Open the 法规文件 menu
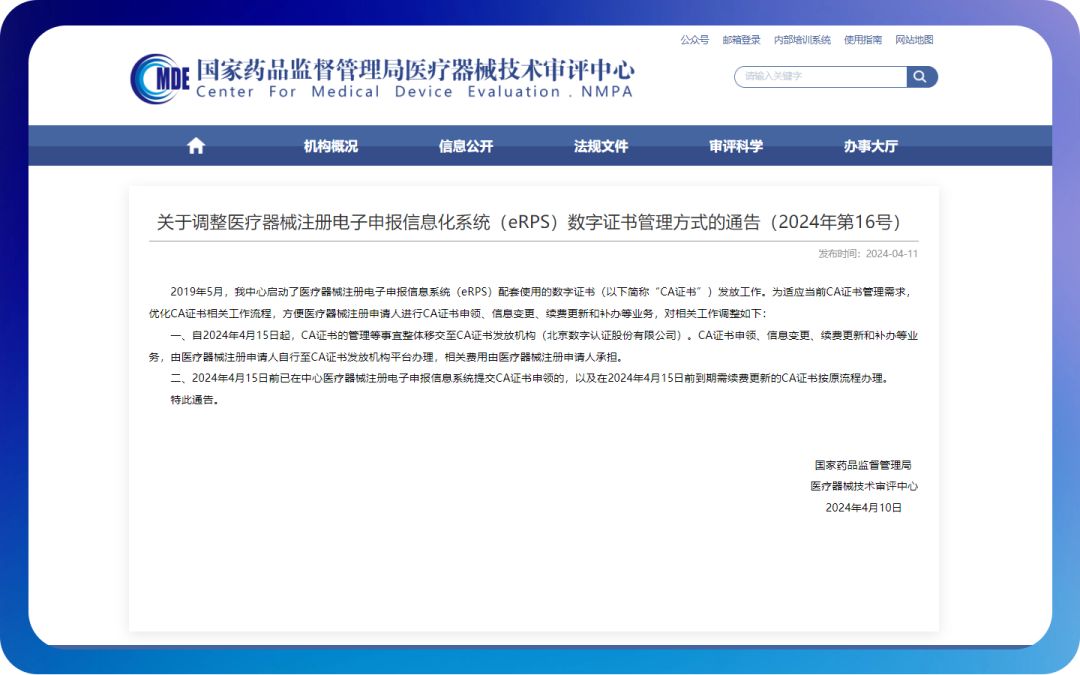The image size is (1080, 675). [601, 146]
